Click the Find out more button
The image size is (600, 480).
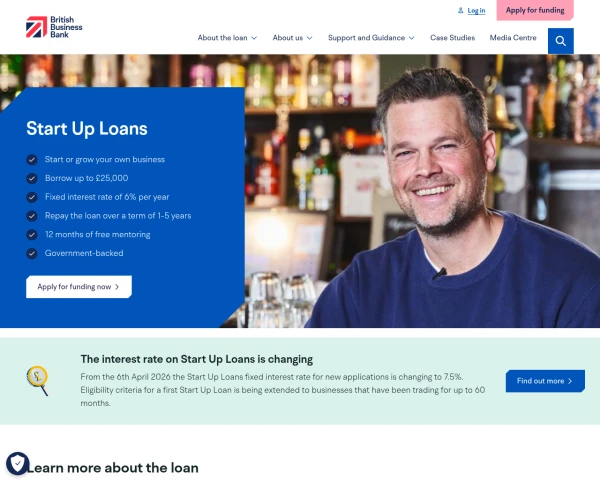point(545,381)
